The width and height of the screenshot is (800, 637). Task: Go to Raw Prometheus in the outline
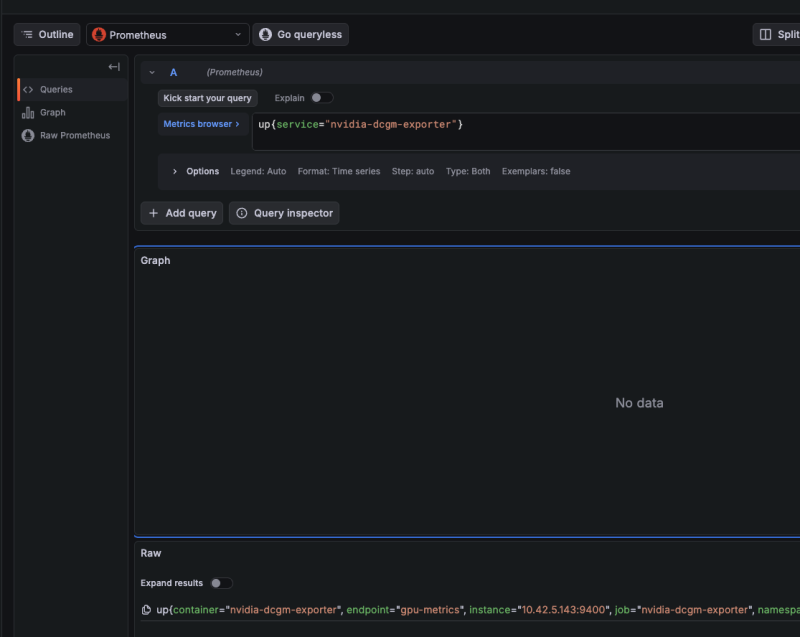coord(74,136)
